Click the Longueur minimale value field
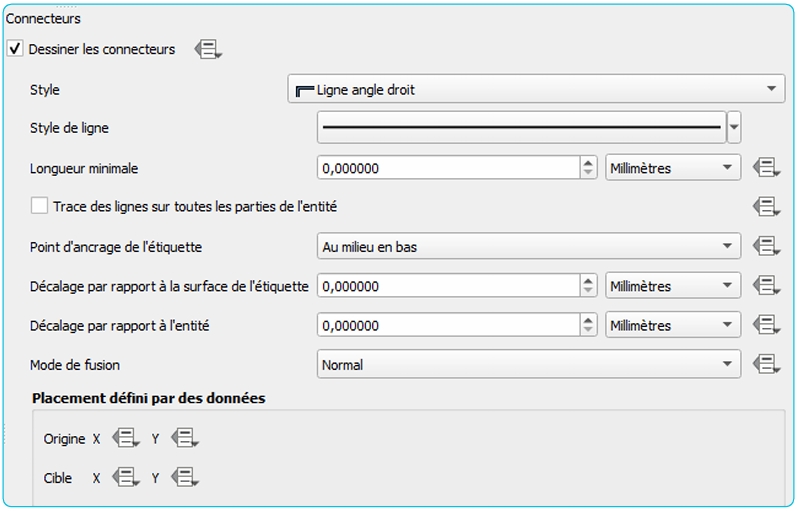Image resolution: width=798 pixels, height=511 pixels. 448,168
